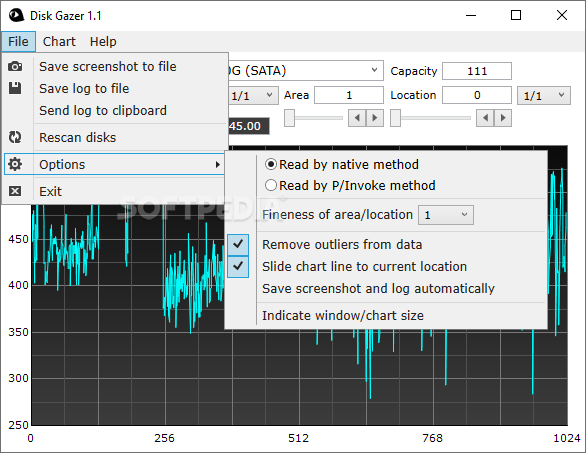Screen dimensions: 586x453
Task: Open the 1/1 dropdown left of Area
Action: point(253,96)
